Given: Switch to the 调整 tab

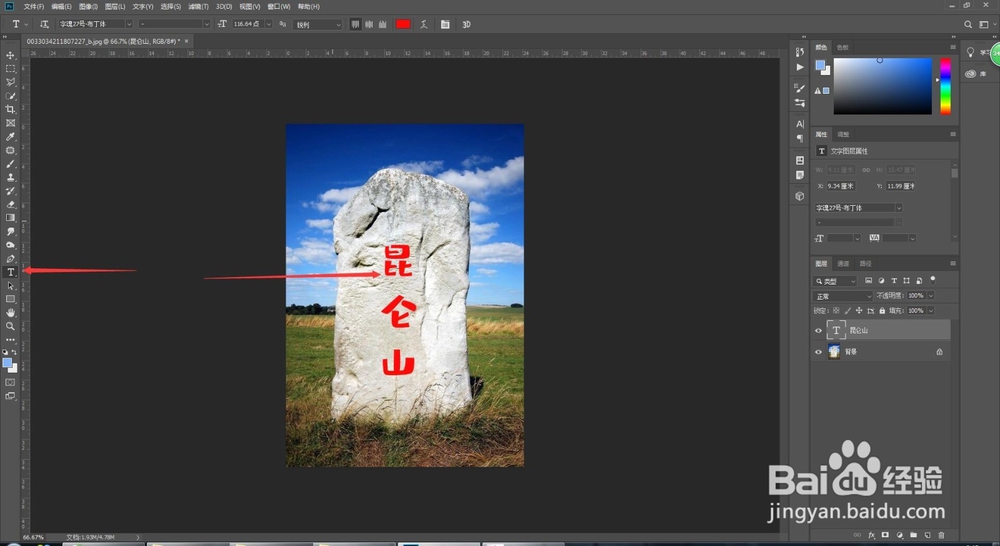Looking at the screenshot, I should click(x=843, y=135).
